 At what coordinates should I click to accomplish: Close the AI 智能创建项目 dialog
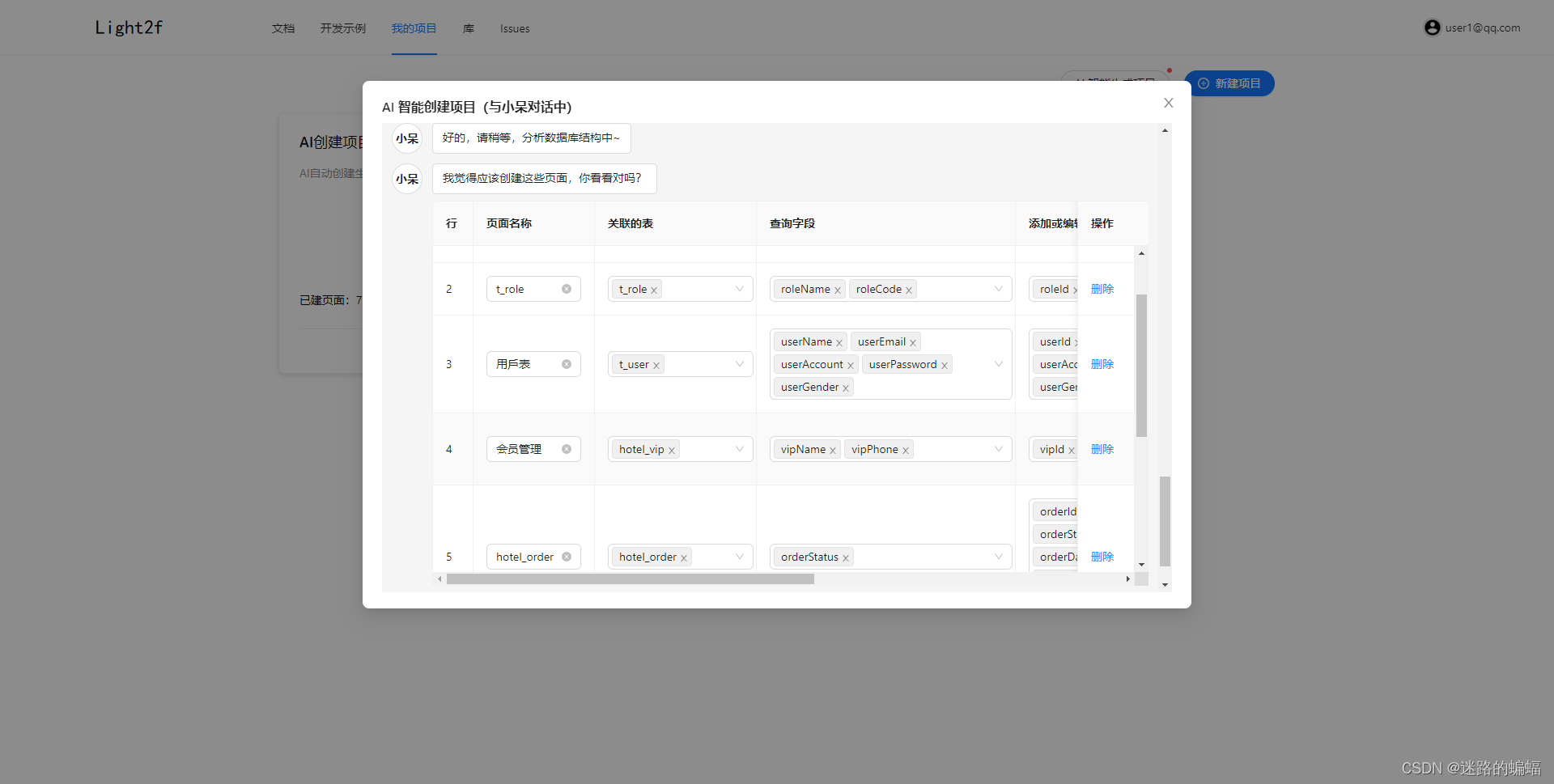[x=1169, y=103]
